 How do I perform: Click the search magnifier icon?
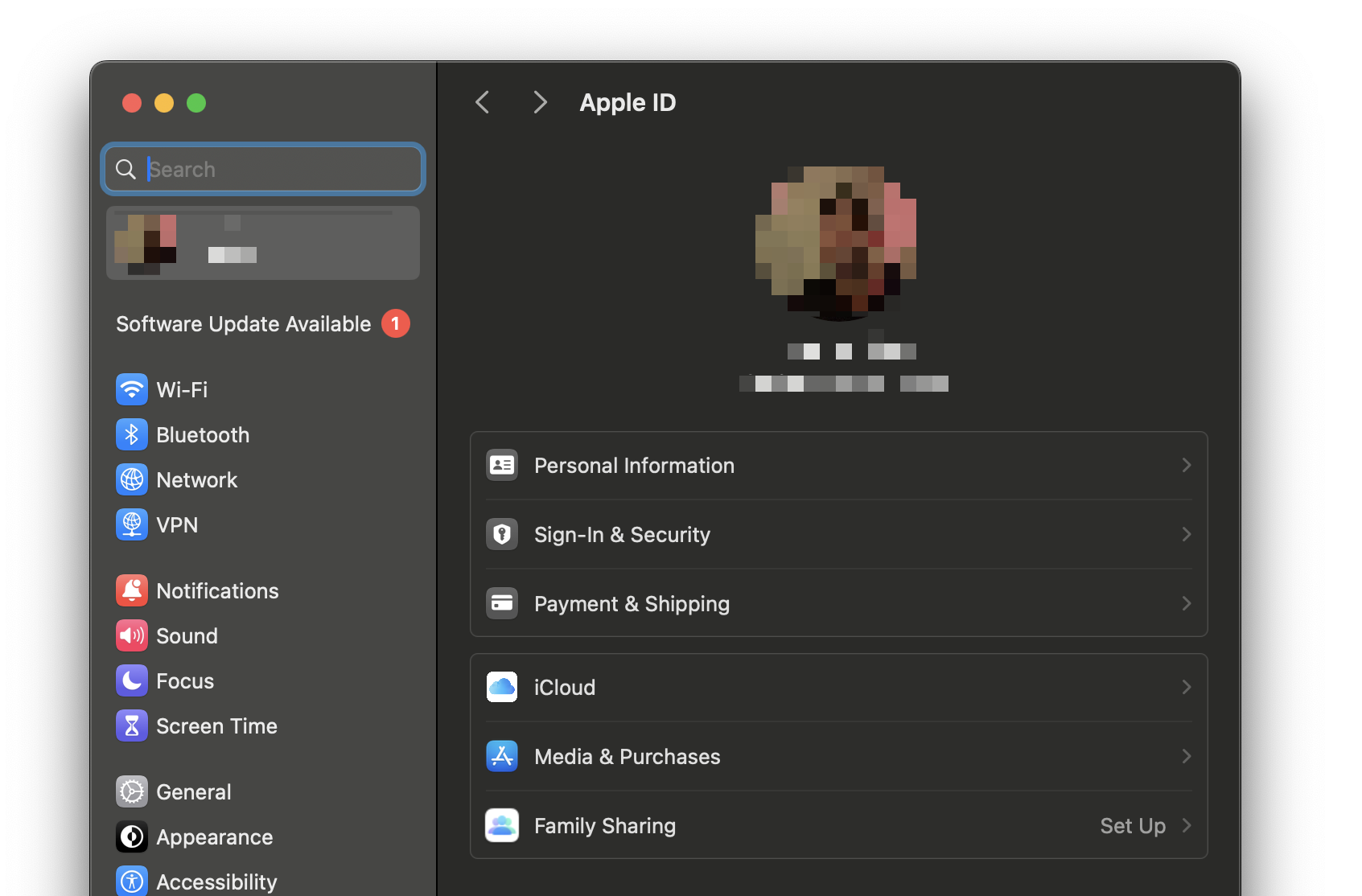(x=126, y=169)
